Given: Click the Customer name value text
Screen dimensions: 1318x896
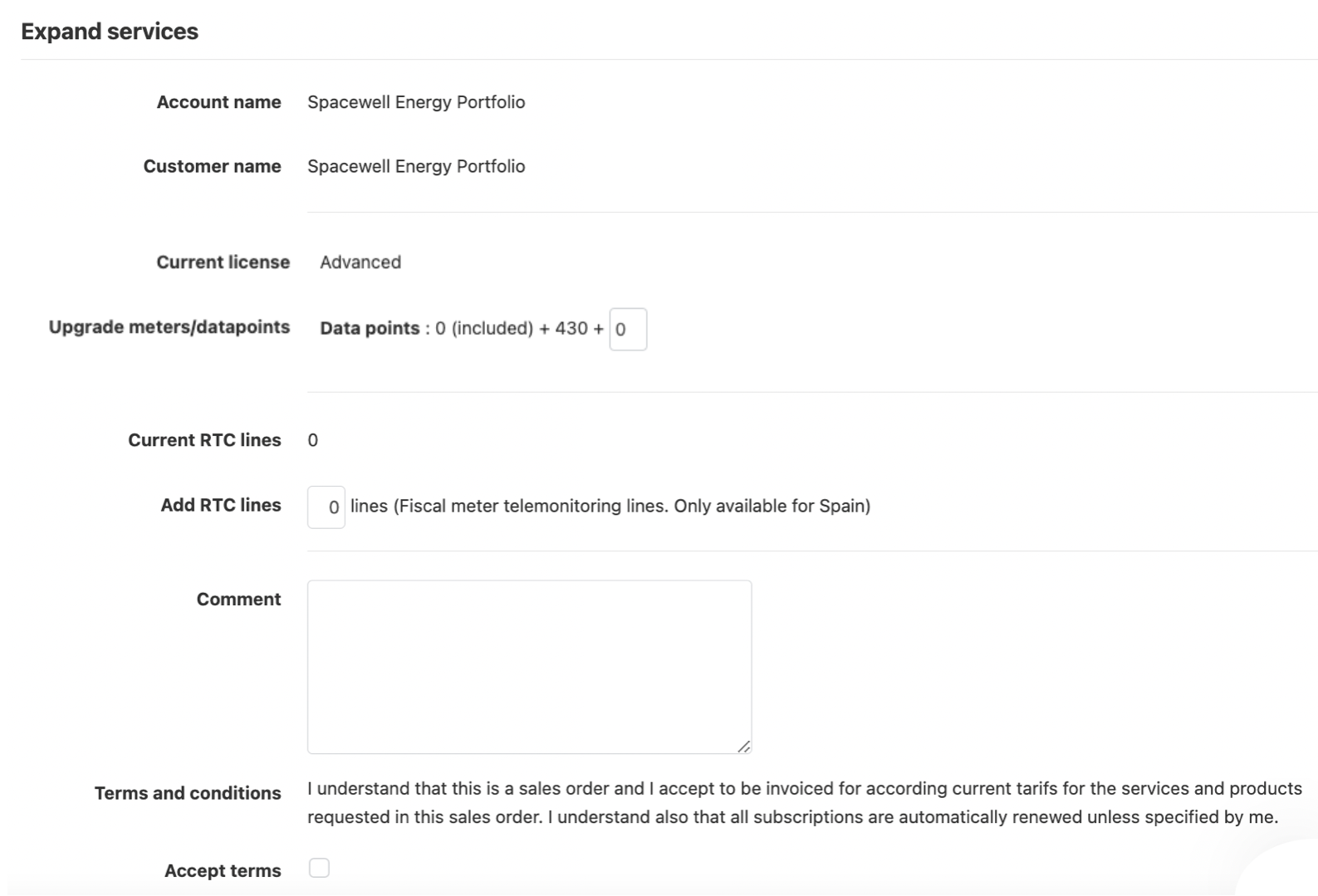Looking at the screenshot, I should (416, 166).
